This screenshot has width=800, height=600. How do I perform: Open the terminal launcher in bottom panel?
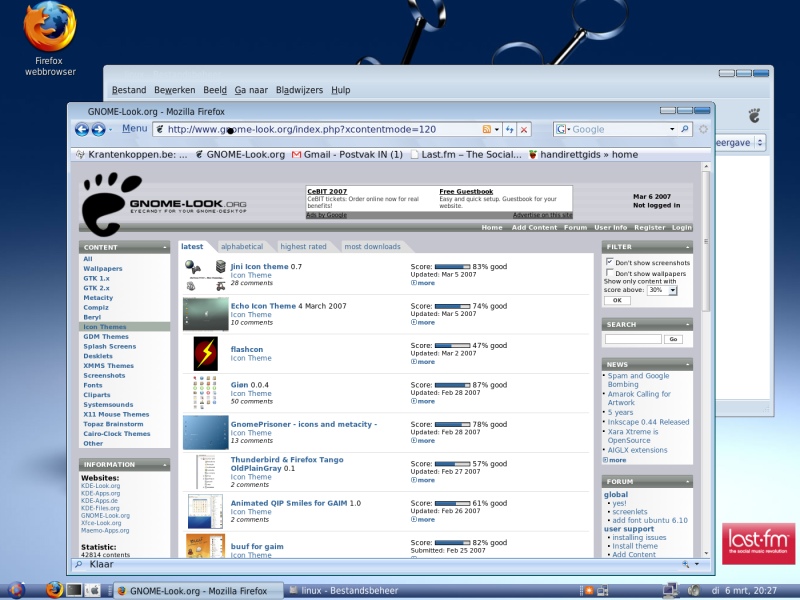74,590
